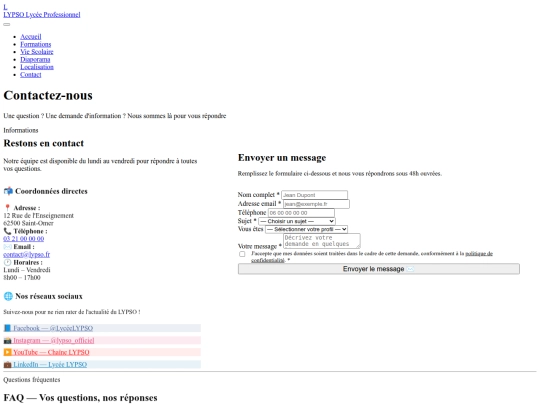Click the FAQ — Vos questions heading

tap(80, 398)
